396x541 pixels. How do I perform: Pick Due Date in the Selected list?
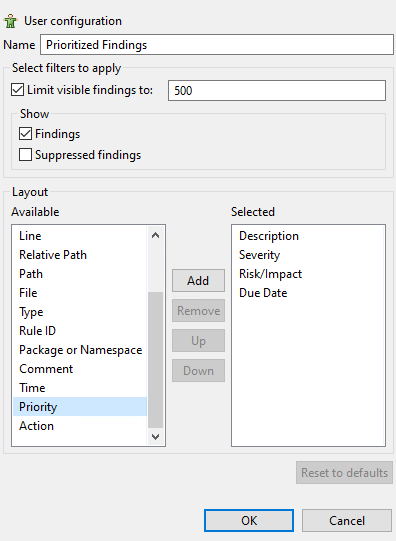point(308,293)
